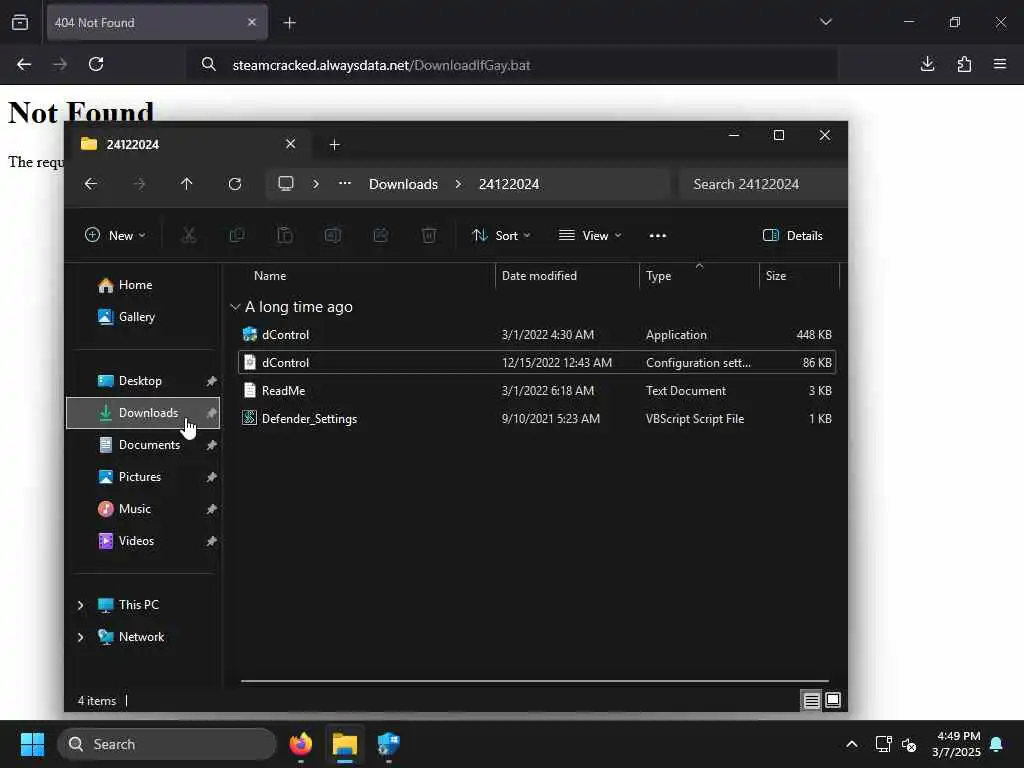1024x768 pixels.
Task: Click the Rename icon in Explorer toolbar
Action: 332,236
